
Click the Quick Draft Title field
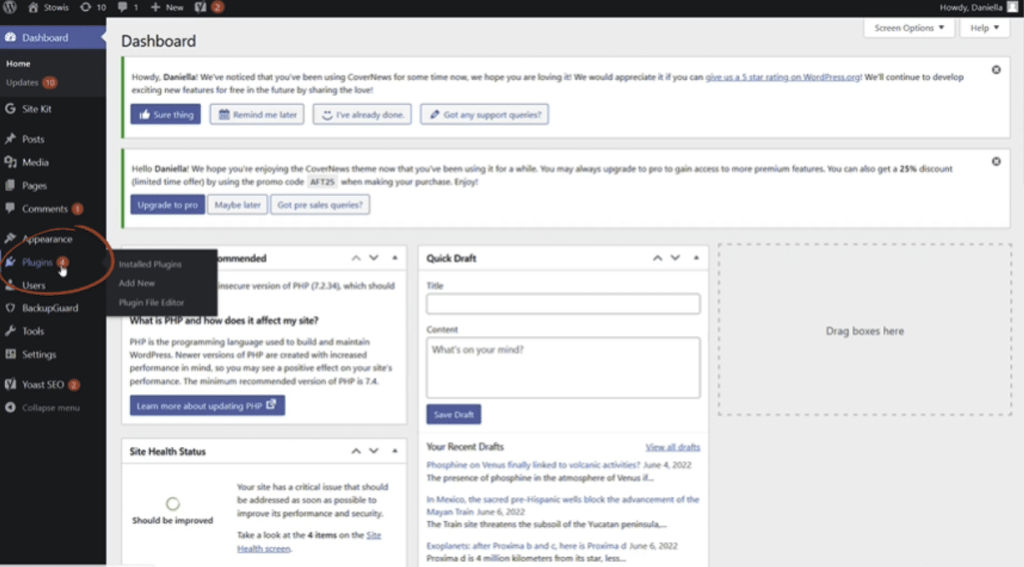[563, 304]
